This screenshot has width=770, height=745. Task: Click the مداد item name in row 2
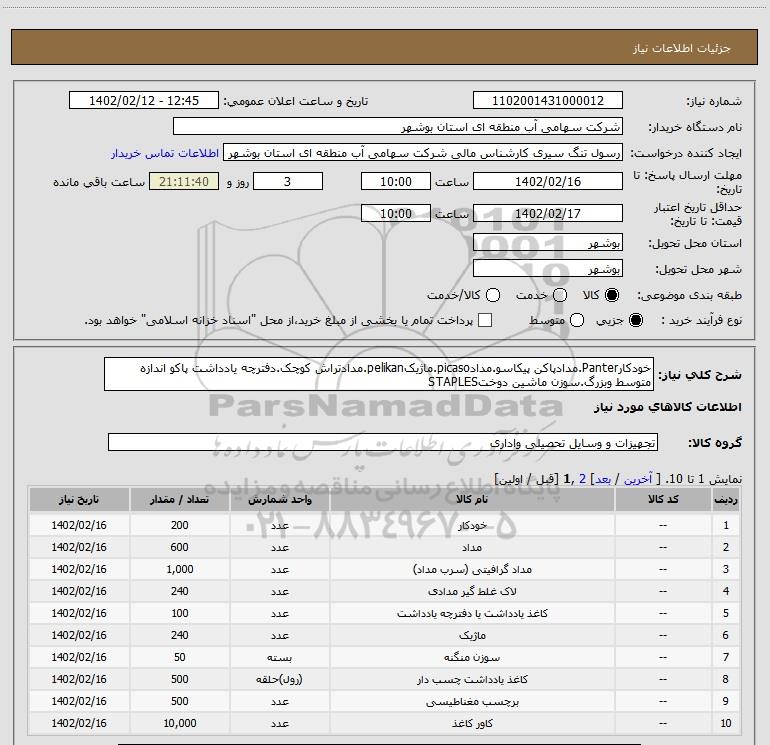(472, 548)
